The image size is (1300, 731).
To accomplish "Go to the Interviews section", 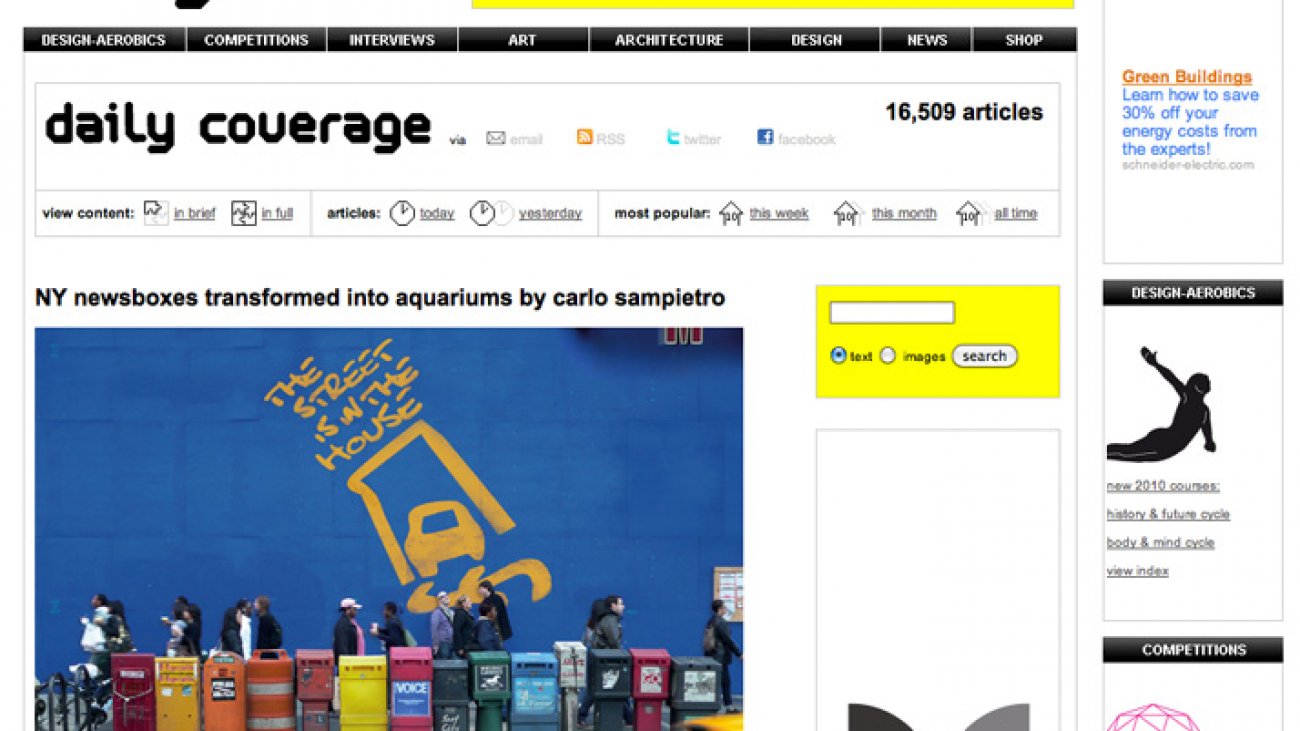I will [392, 40].
